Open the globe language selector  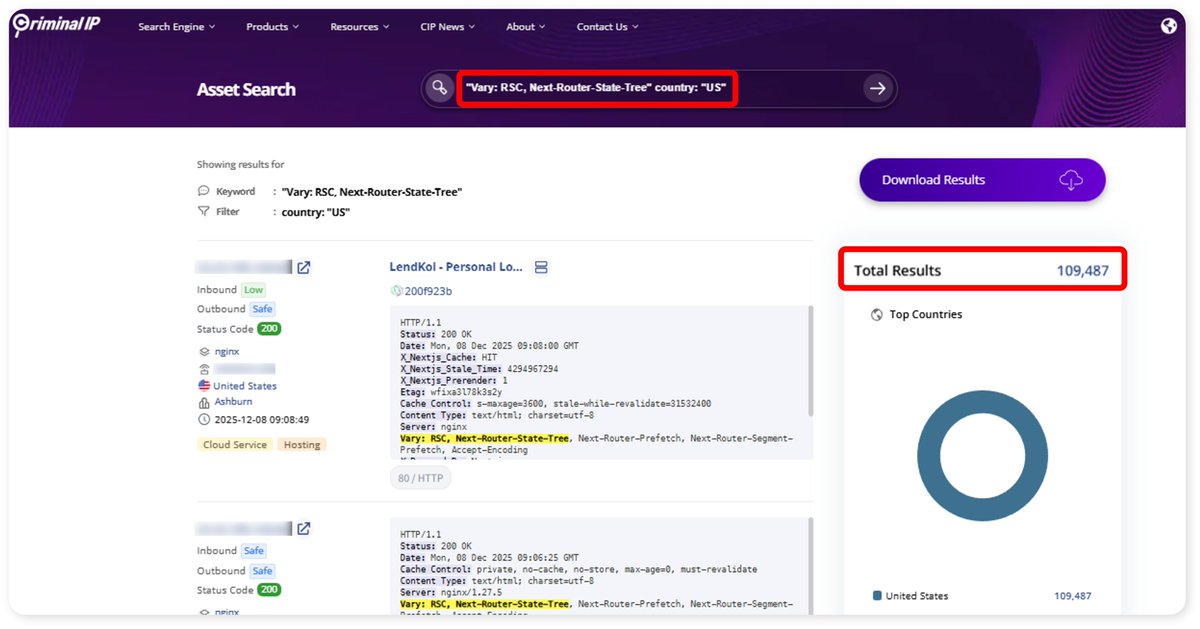pyautogui.click(x=1169, y=26)
